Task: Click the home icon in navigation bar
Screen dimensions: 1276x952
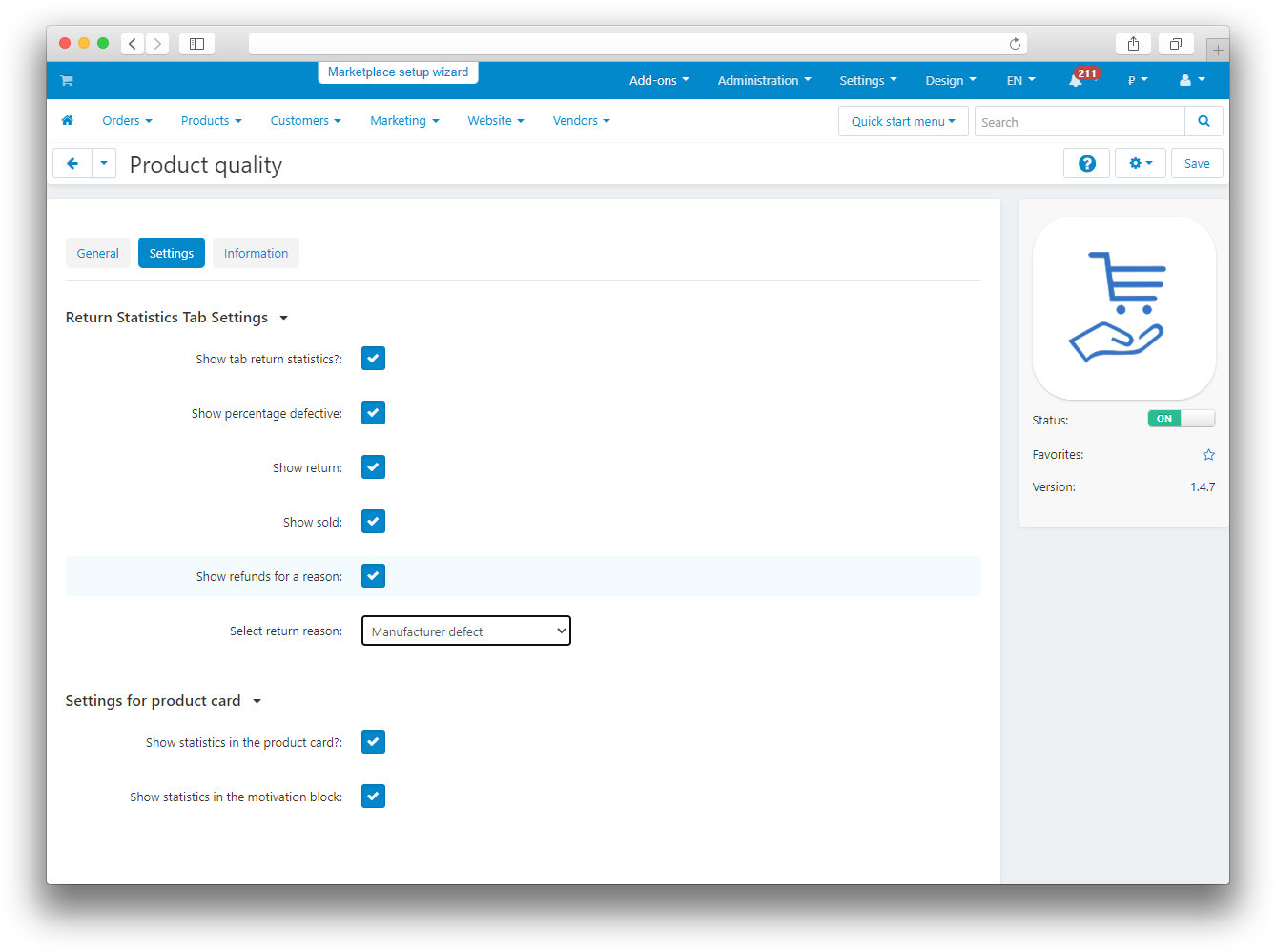Action: point(67,121)
